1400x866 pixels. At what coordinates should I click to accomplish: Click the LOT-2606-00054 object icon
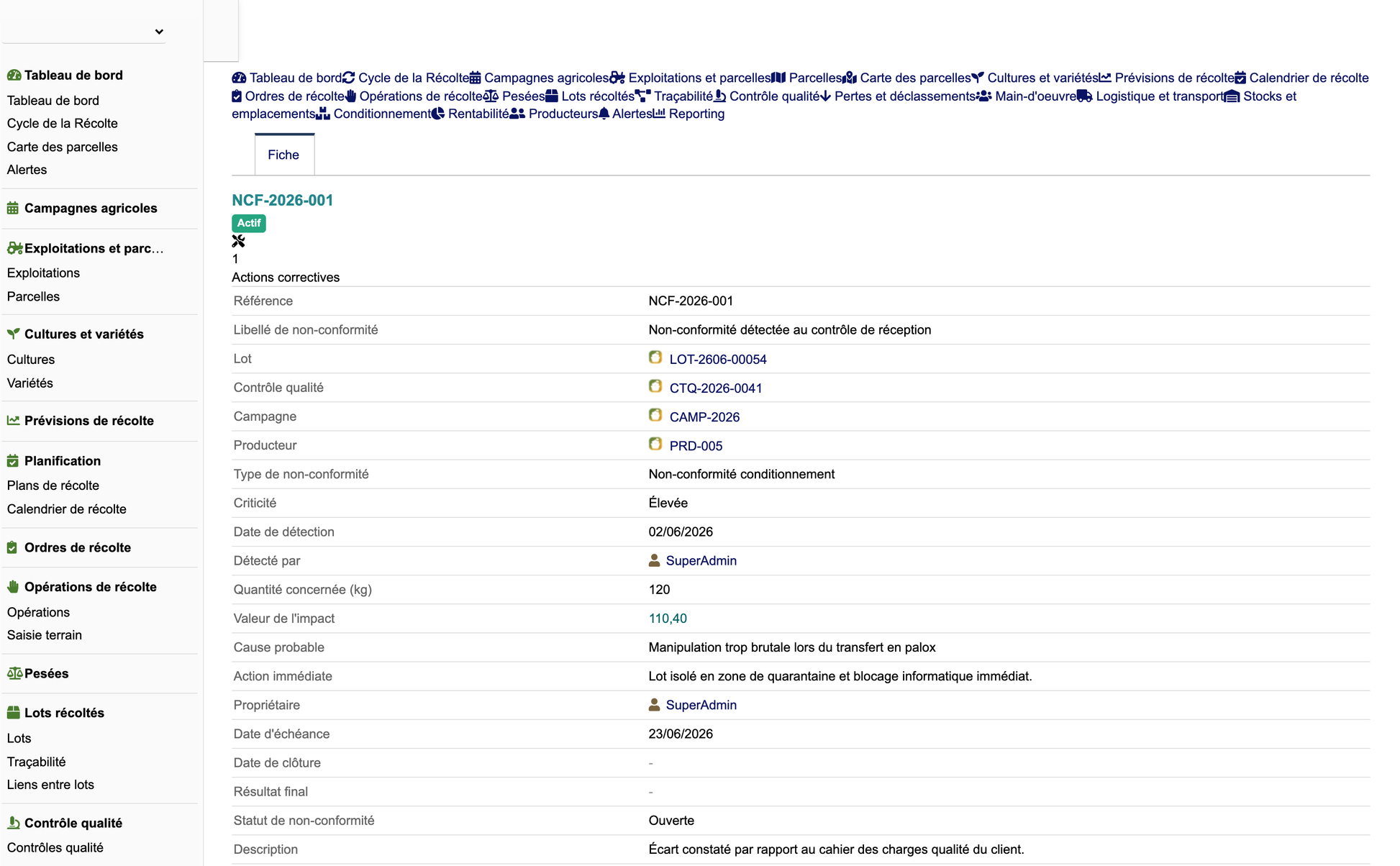pos(655,357)
